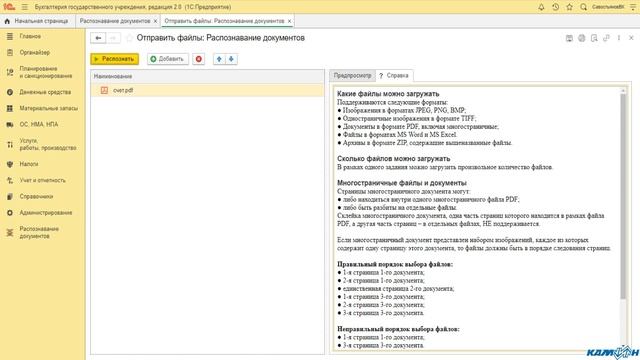Open the Справочники section

(x=36, y=197)
